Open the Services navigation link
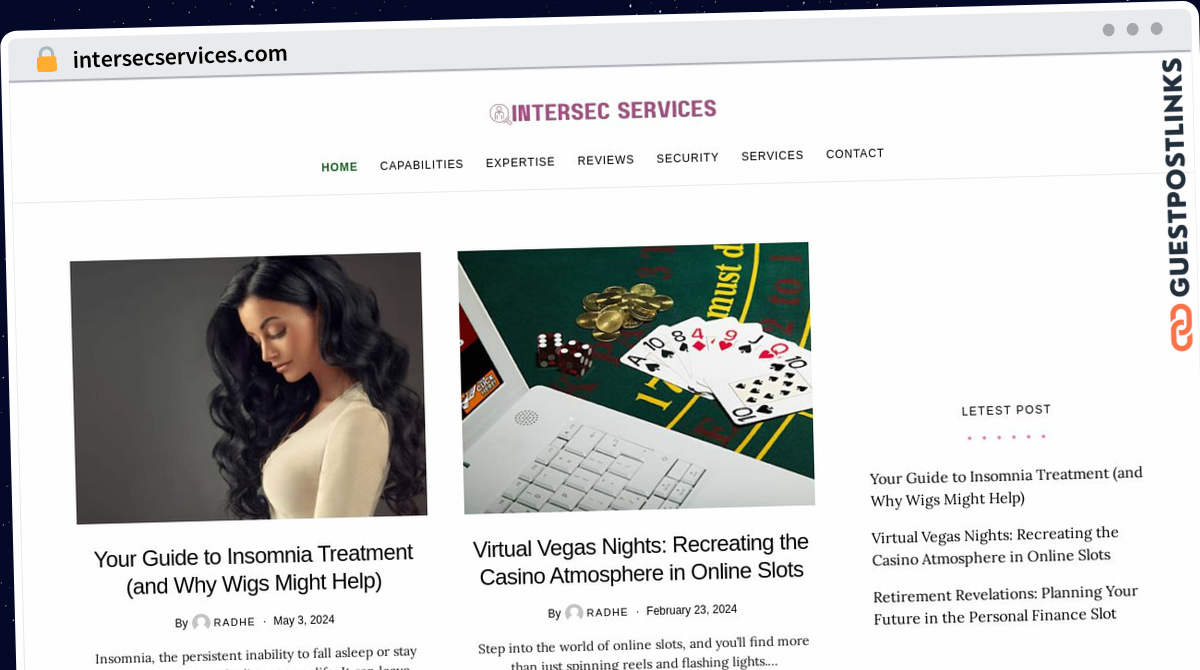The height and width of the screenshot is (670, 1200). (x=772, y=156)
